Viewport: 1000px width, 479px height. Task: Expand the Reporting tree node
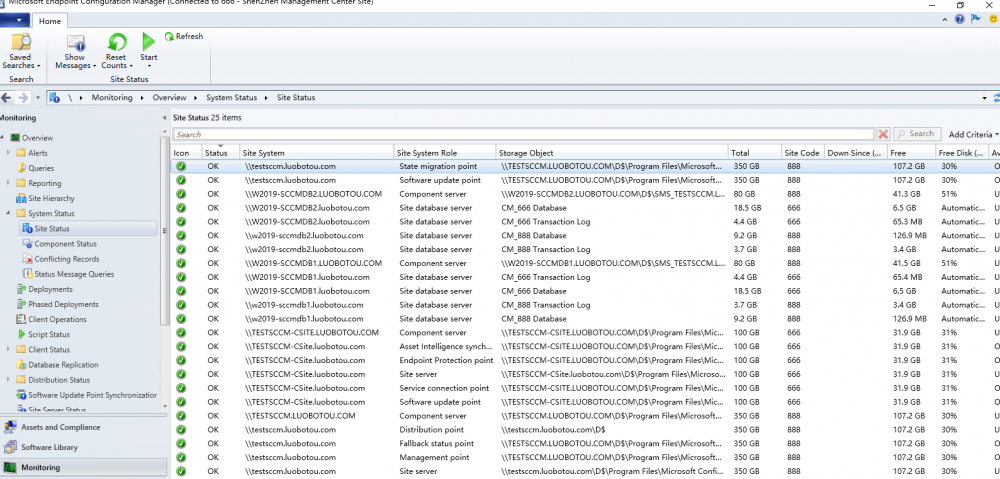click(x=8, y=183)
